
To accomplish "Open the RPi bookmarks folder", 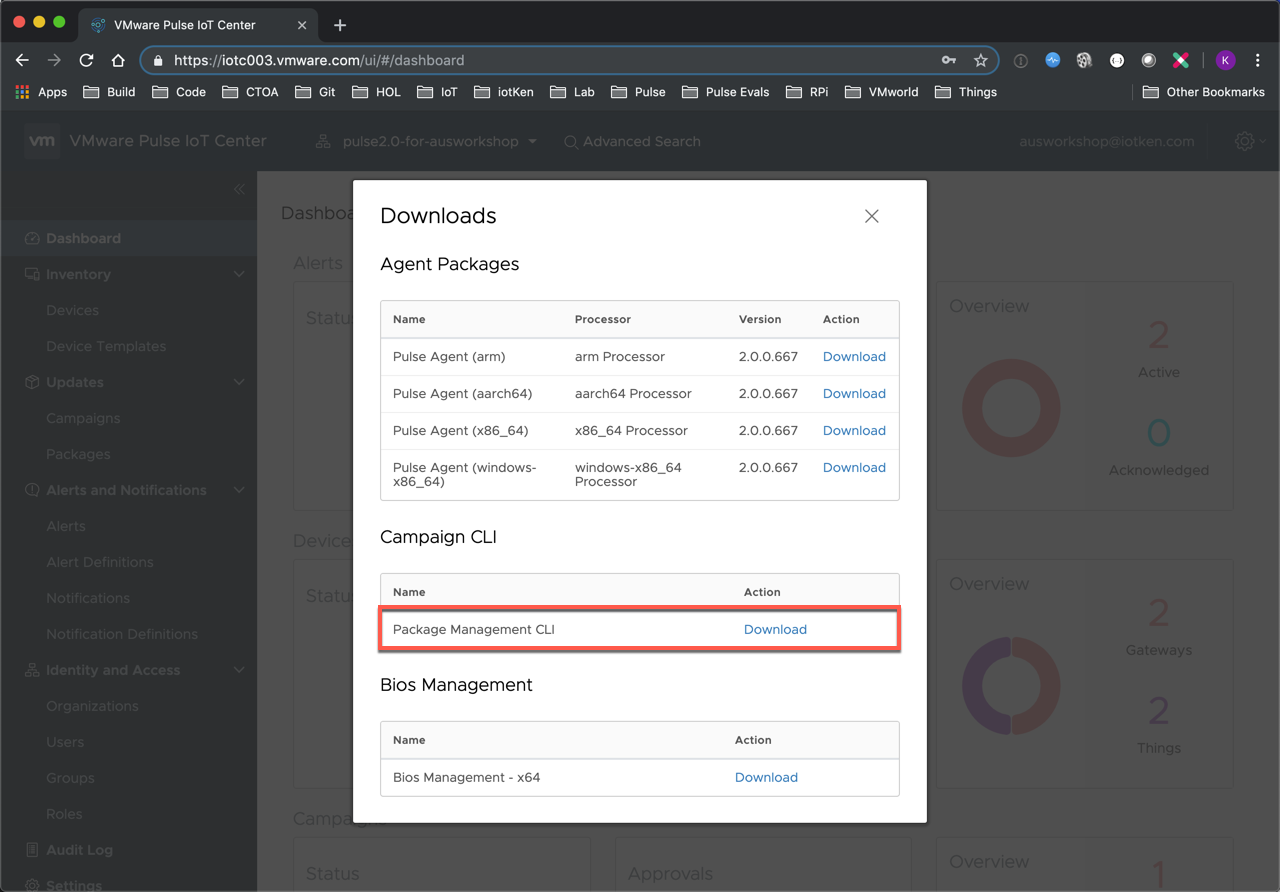I will pos(808,92).
